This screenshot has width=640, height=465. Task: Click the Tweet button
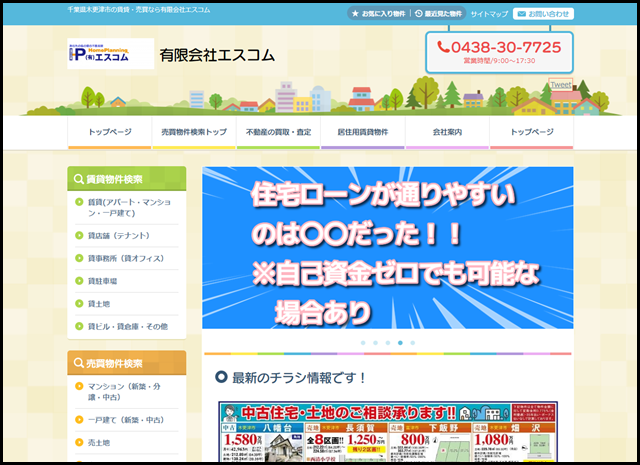[561, 85]
